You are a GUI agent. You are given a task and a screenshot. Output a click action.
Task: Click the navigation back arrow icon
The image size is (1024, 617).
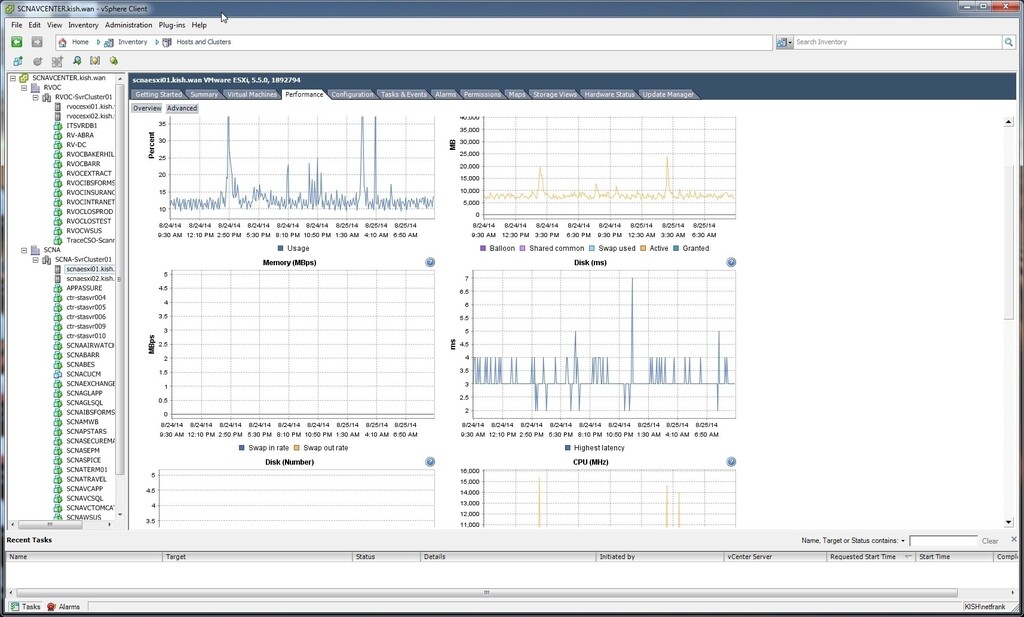coord(15,42)
